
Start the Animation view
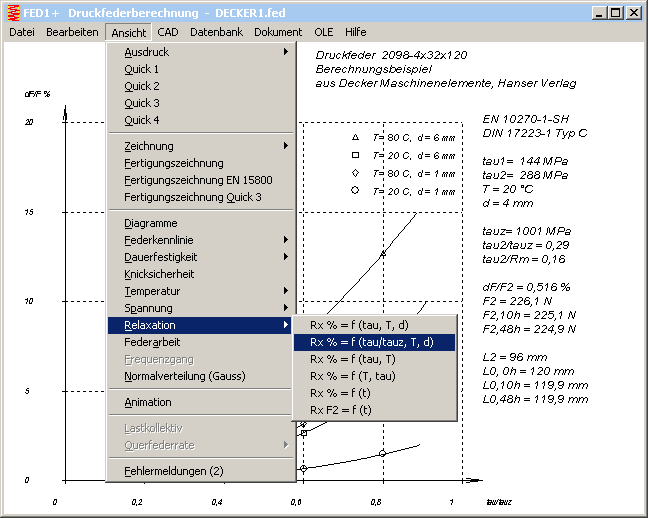(148, 402)
